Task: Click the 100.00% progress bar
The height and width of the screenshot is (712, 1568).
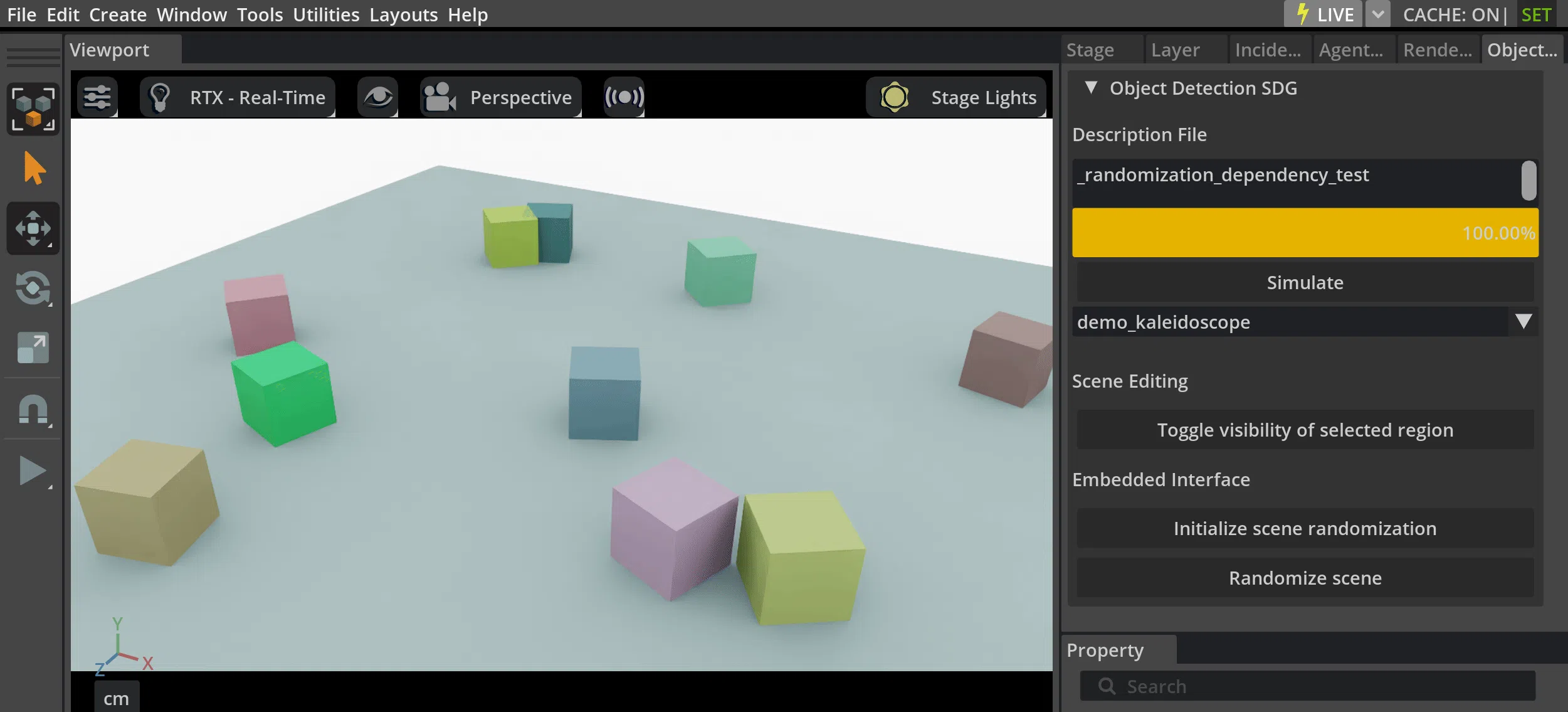Action: click(1305, 232)
